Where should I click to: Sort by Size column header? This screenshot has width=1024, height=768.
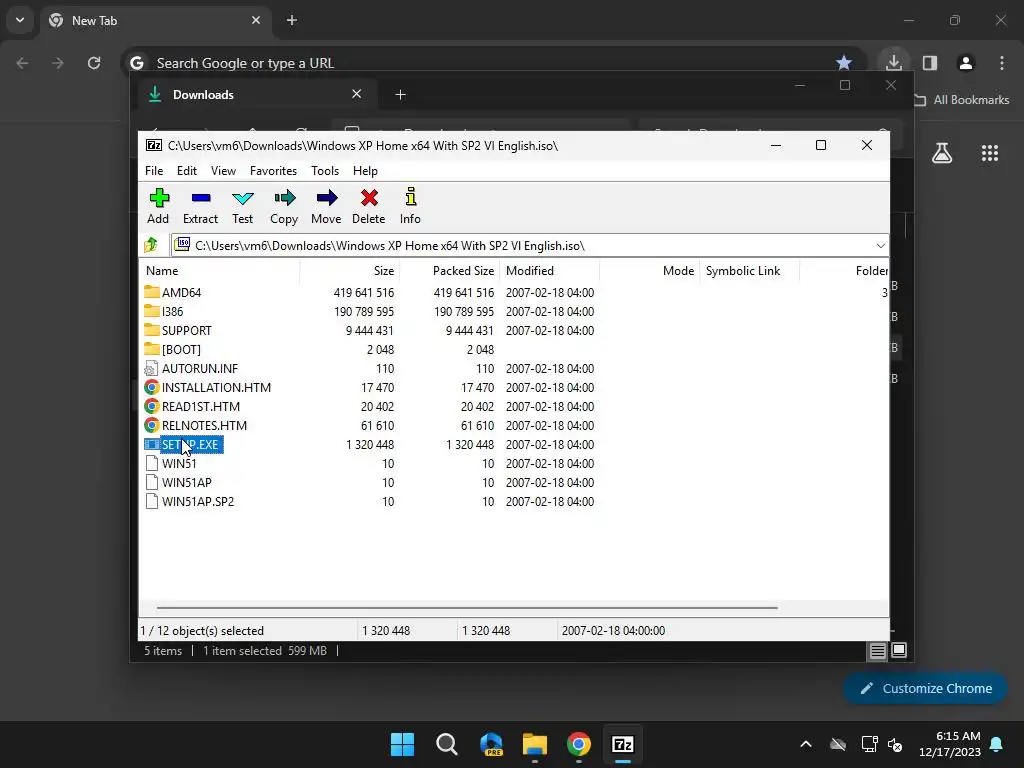coord(349,270)
